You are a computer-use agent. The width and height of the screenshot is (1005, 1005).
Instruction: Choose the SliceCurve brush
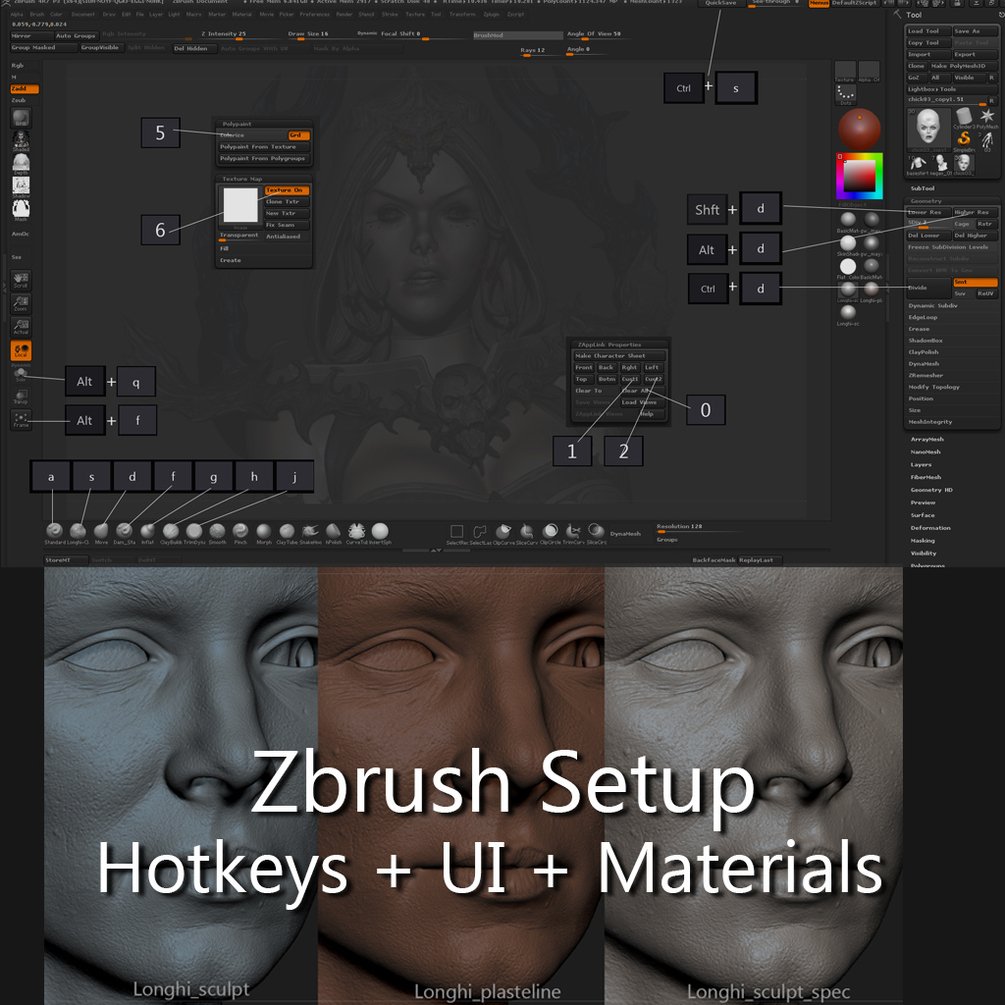[526, 532]
